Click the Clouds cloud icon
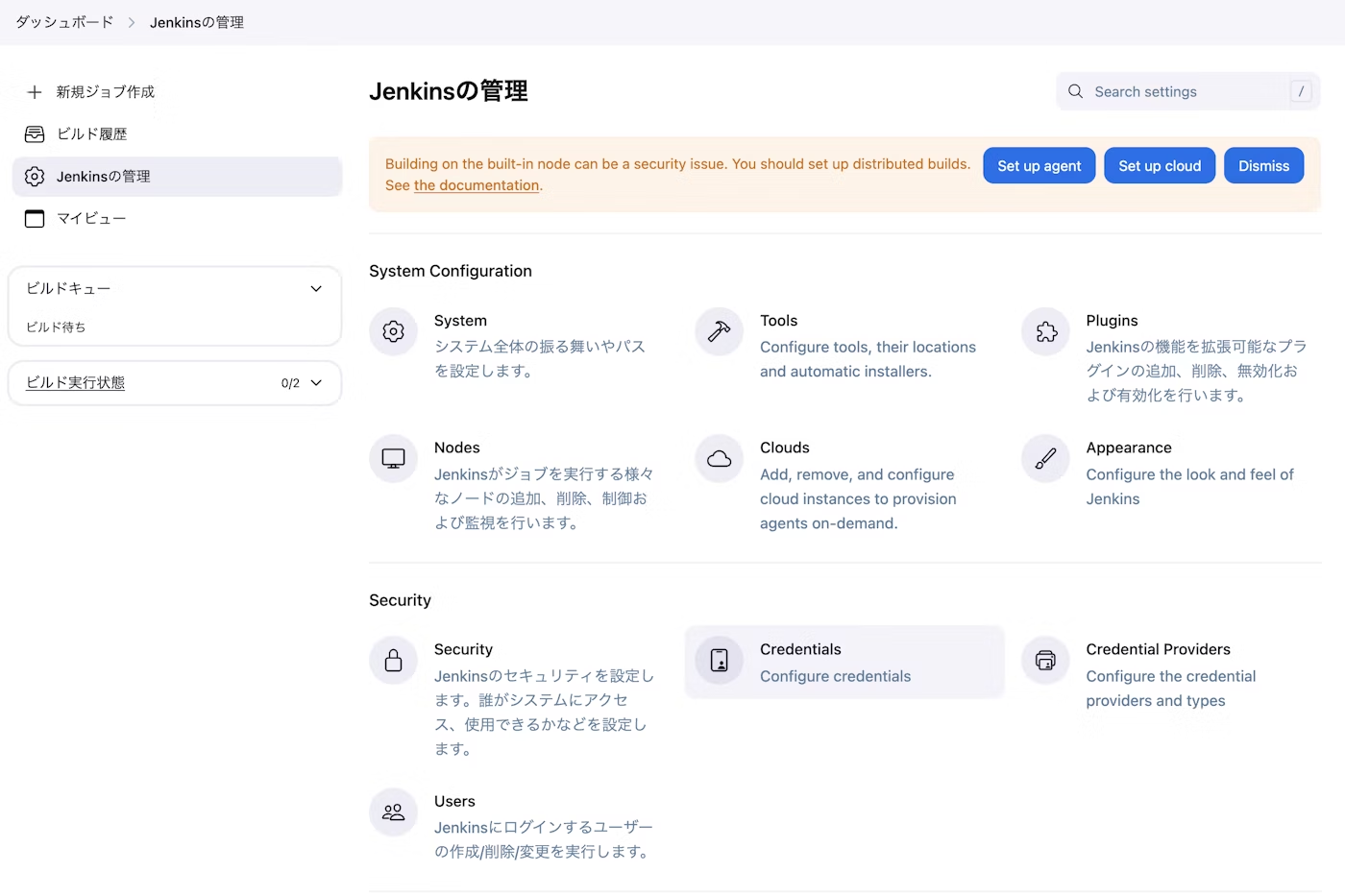1345x896 pixels. 720,459
